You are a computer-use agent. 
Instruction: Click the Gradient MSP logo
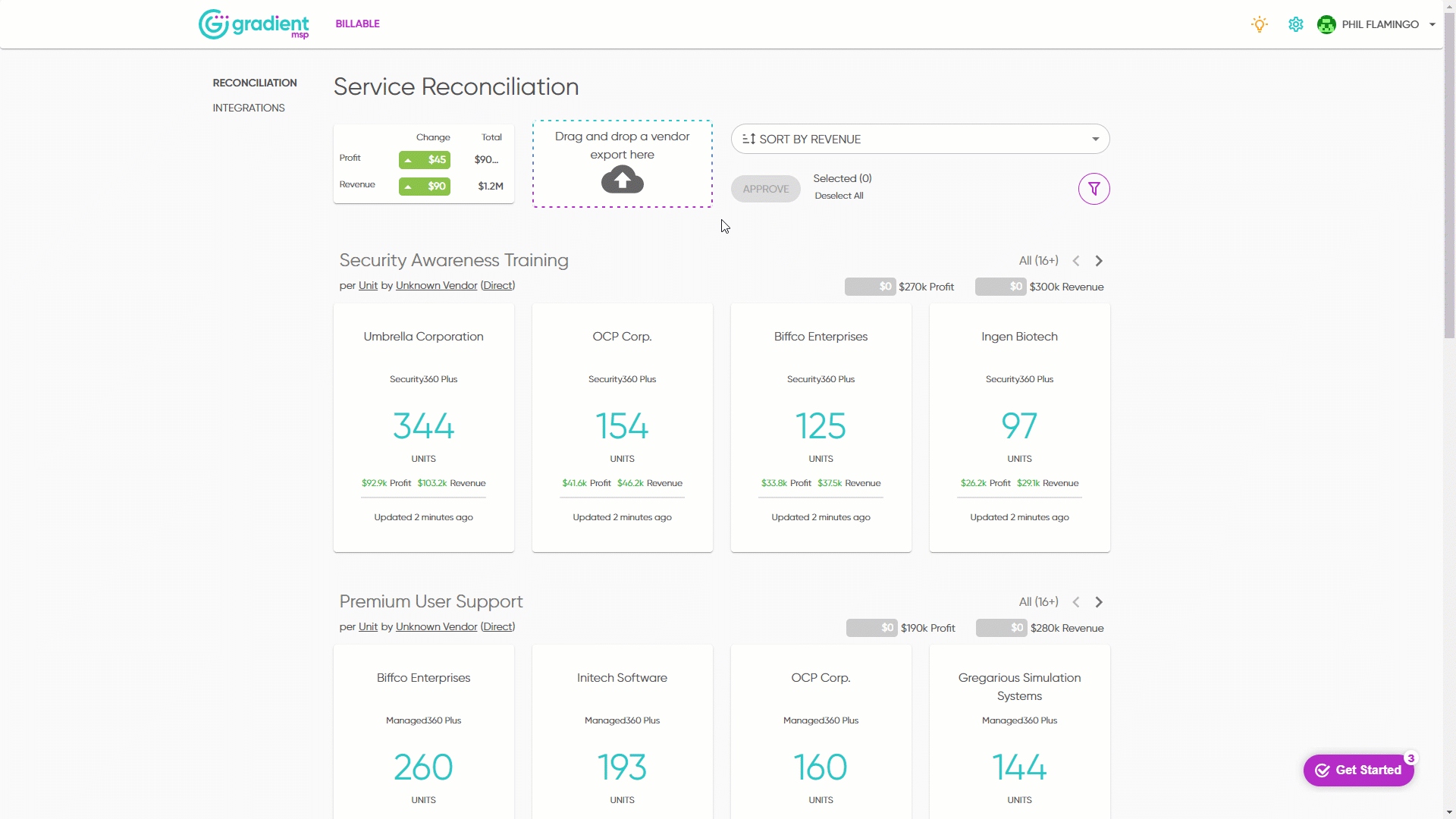253,24
